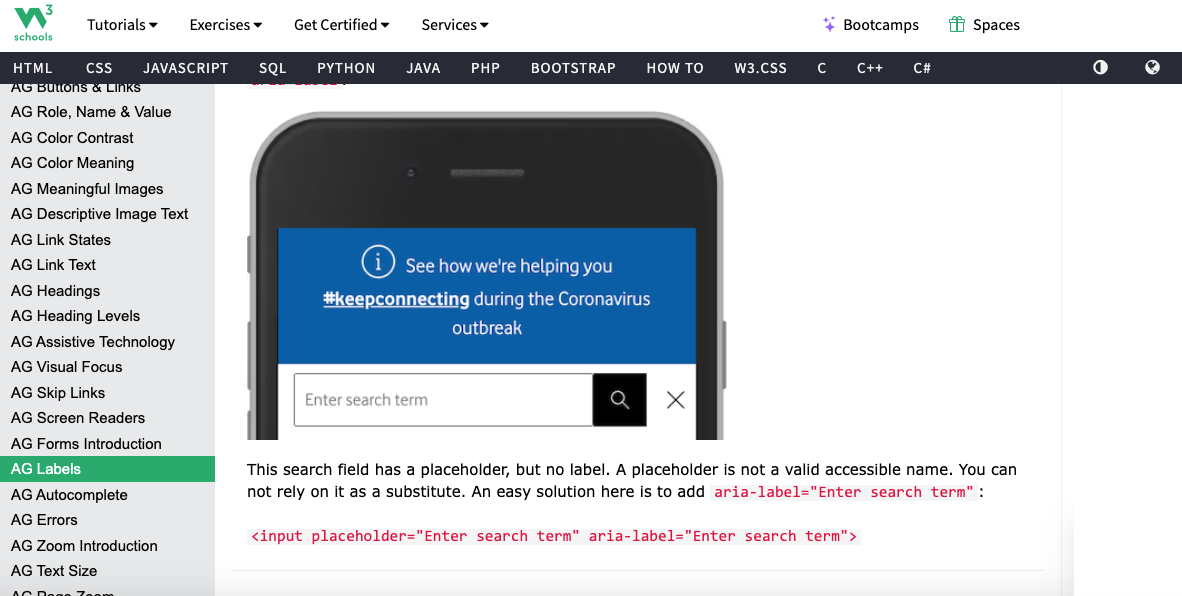
Task: Click the globe language icon
Action: 1152,67
